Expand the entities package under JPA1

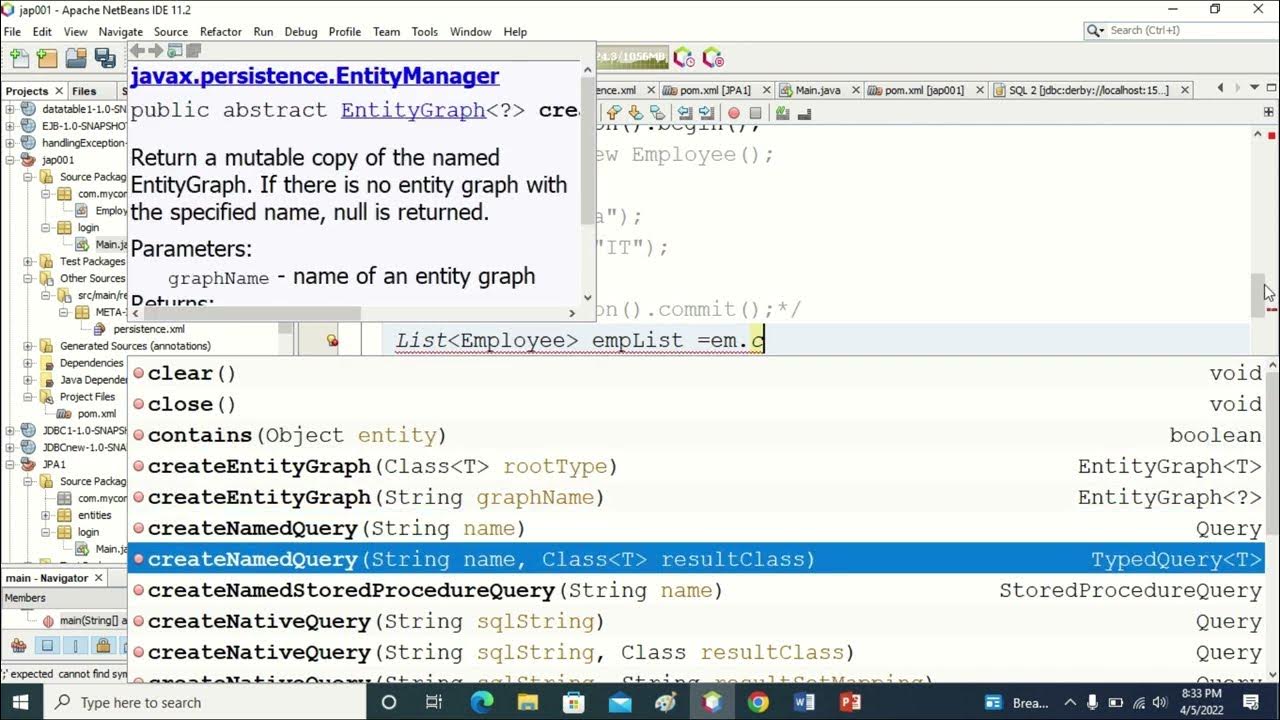click(47, 515)
